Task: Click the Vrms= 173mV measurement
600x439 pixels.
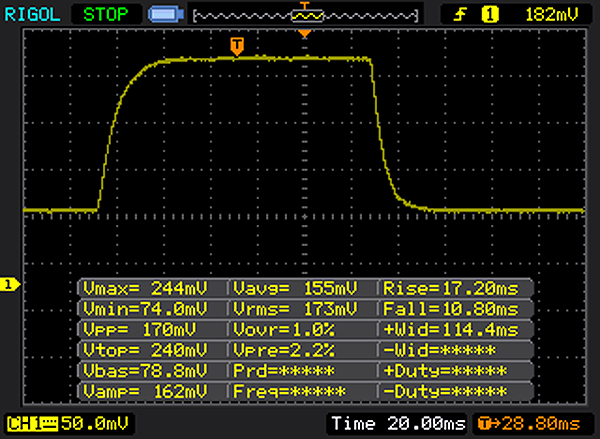Action: (295, 309)
